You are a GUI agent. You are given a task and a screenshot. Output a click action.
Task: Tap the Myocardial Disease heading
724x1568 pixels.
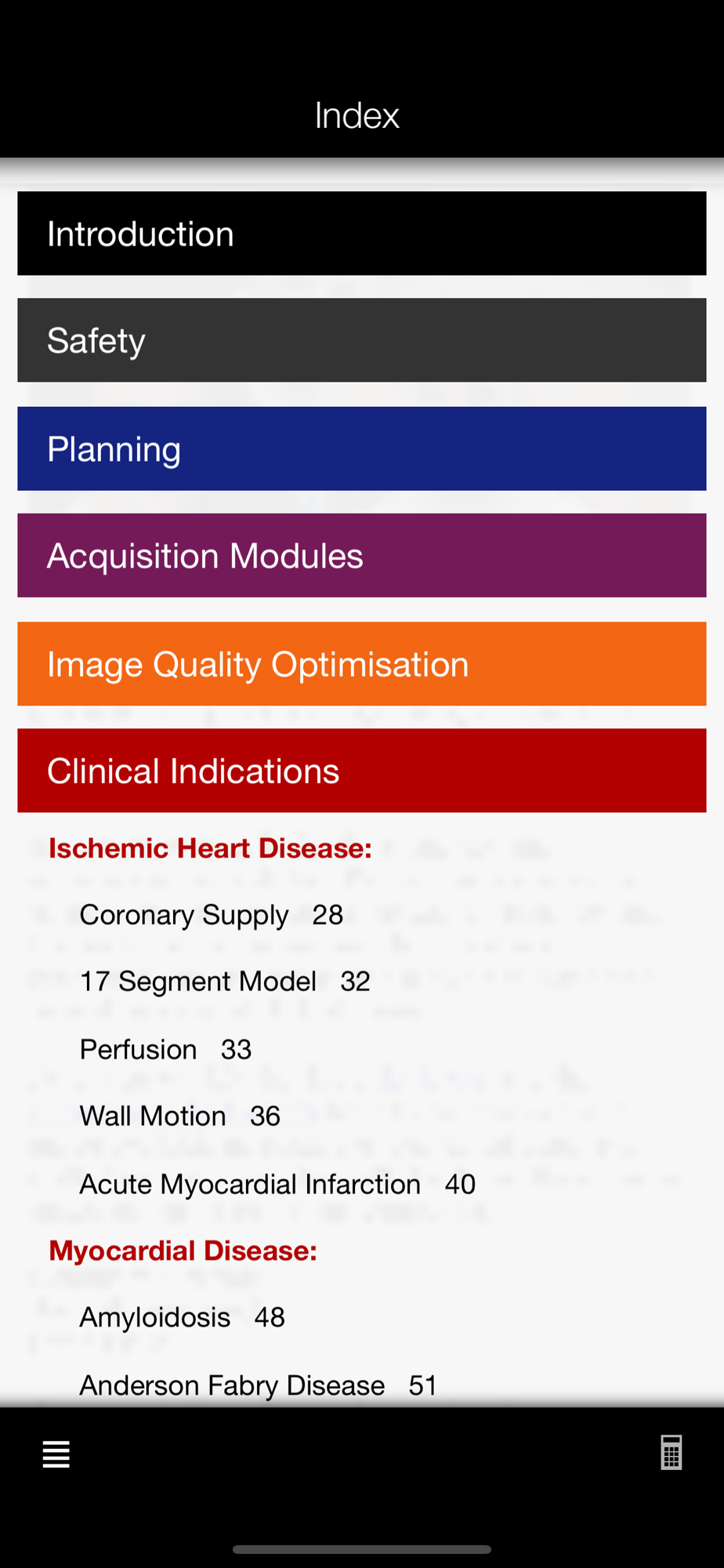tap(183, 1250)
